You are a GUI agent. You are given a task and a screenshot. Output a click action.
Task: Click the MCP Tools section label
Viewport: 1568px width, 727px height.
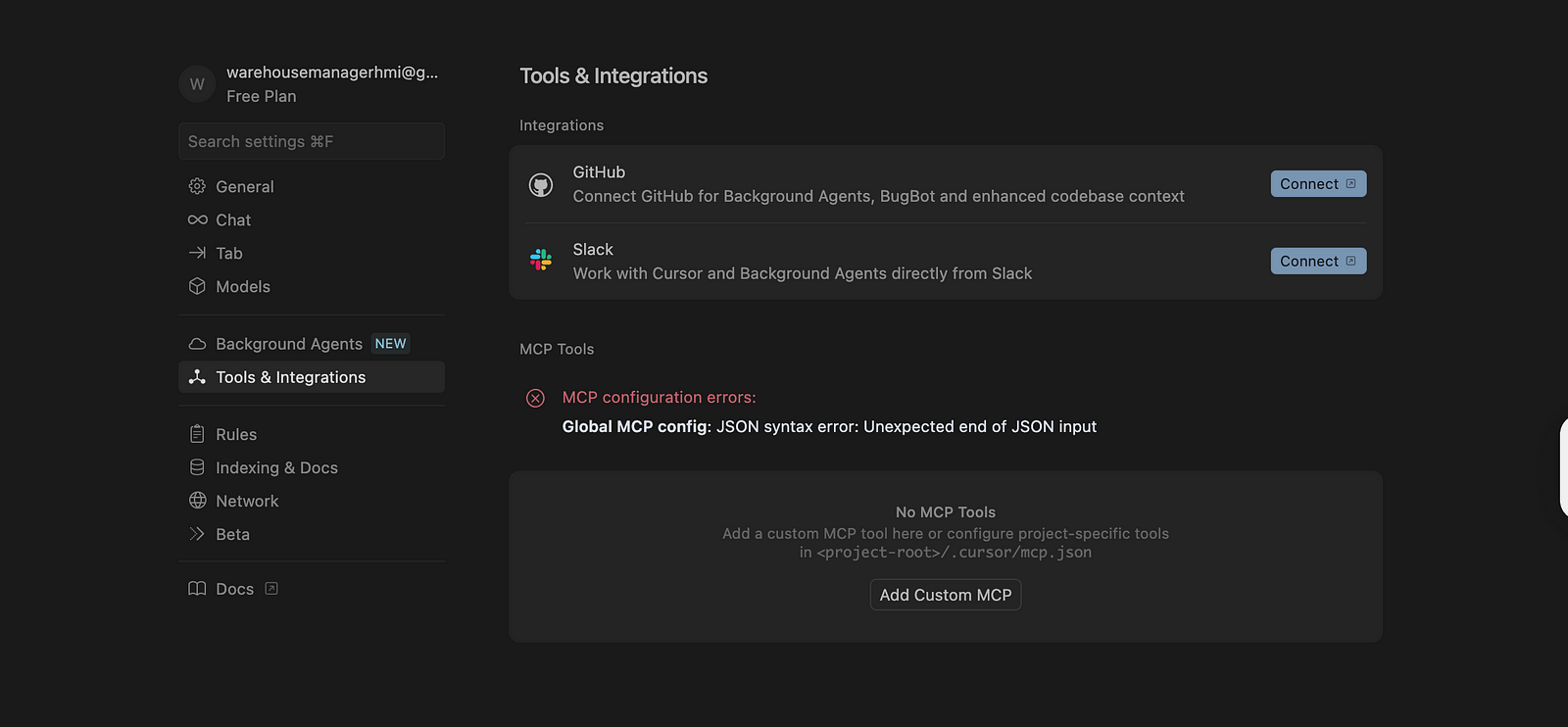click(557, 349)
